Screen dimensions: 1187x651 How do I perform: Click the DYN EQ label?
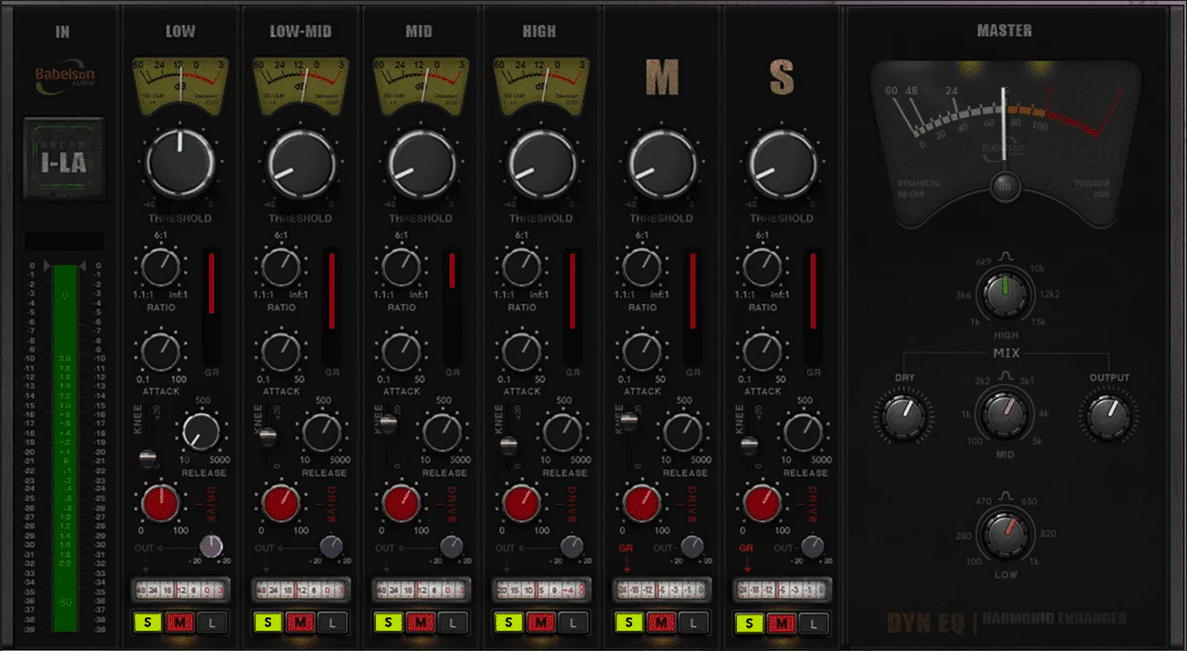click(925, 623)
